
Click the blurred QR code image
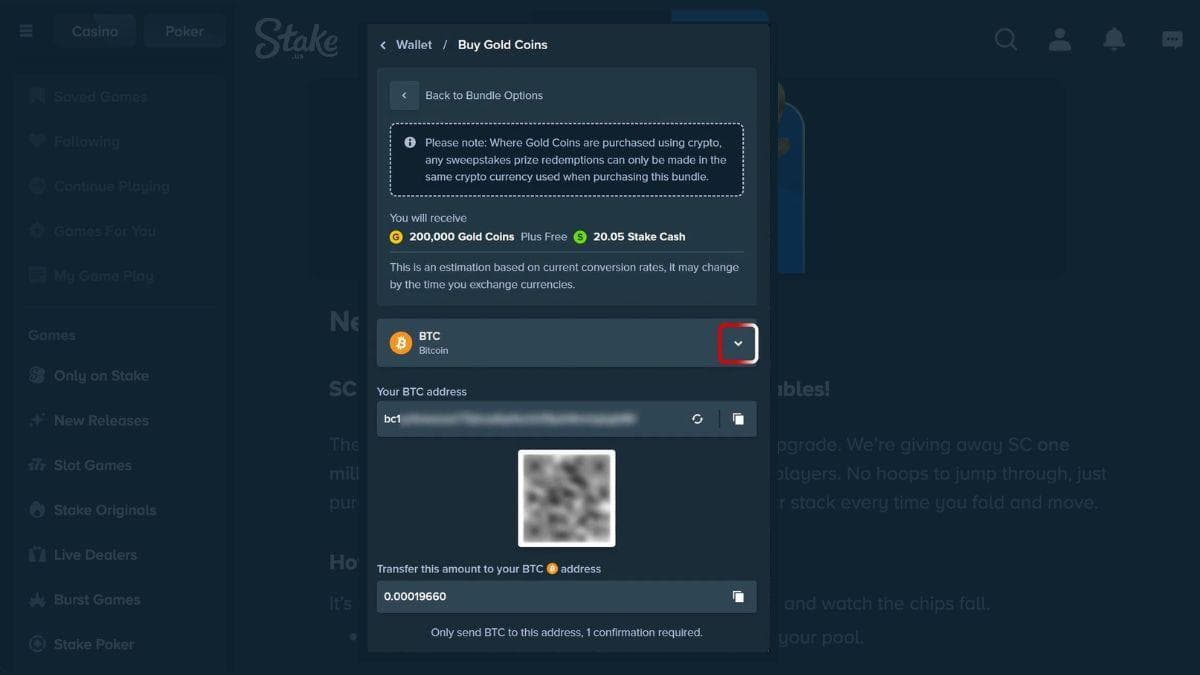point(567,498)
